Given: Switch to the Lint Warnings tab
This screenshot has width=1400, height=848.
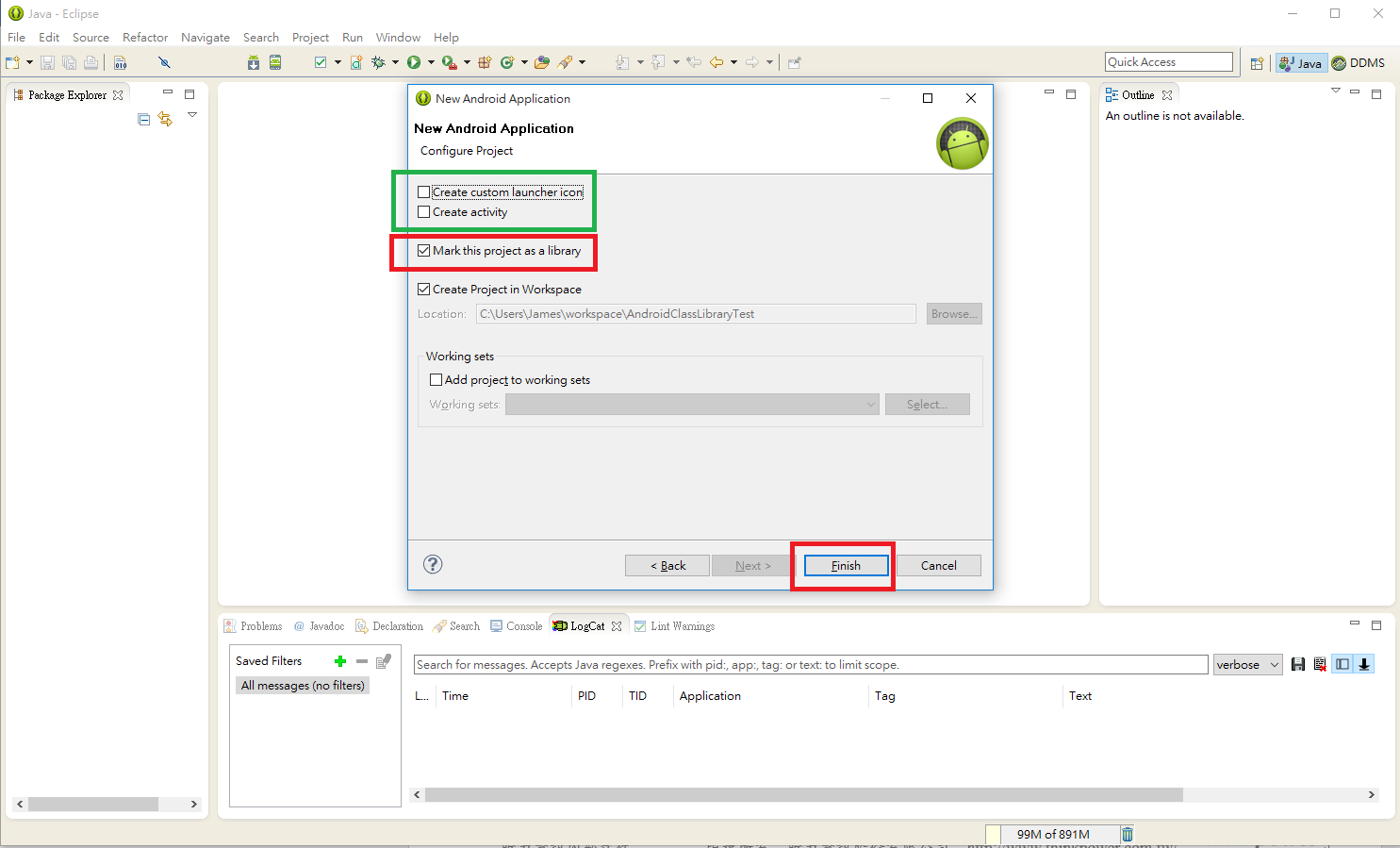Looking at the screenshot, I should [x=674, y=626].
